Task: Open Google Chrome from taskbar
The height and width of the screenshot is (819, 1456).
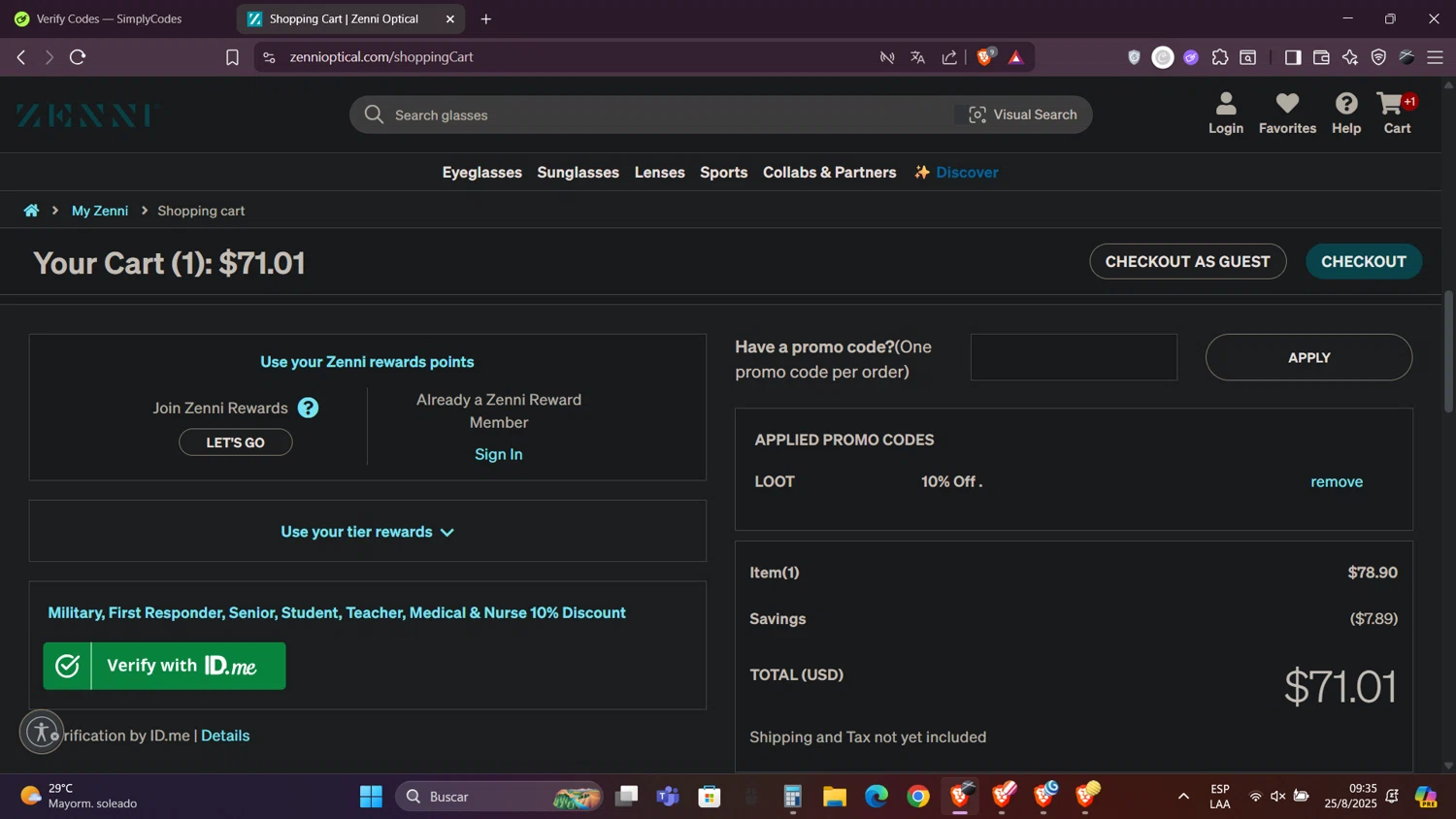Action: click(918, 796)
